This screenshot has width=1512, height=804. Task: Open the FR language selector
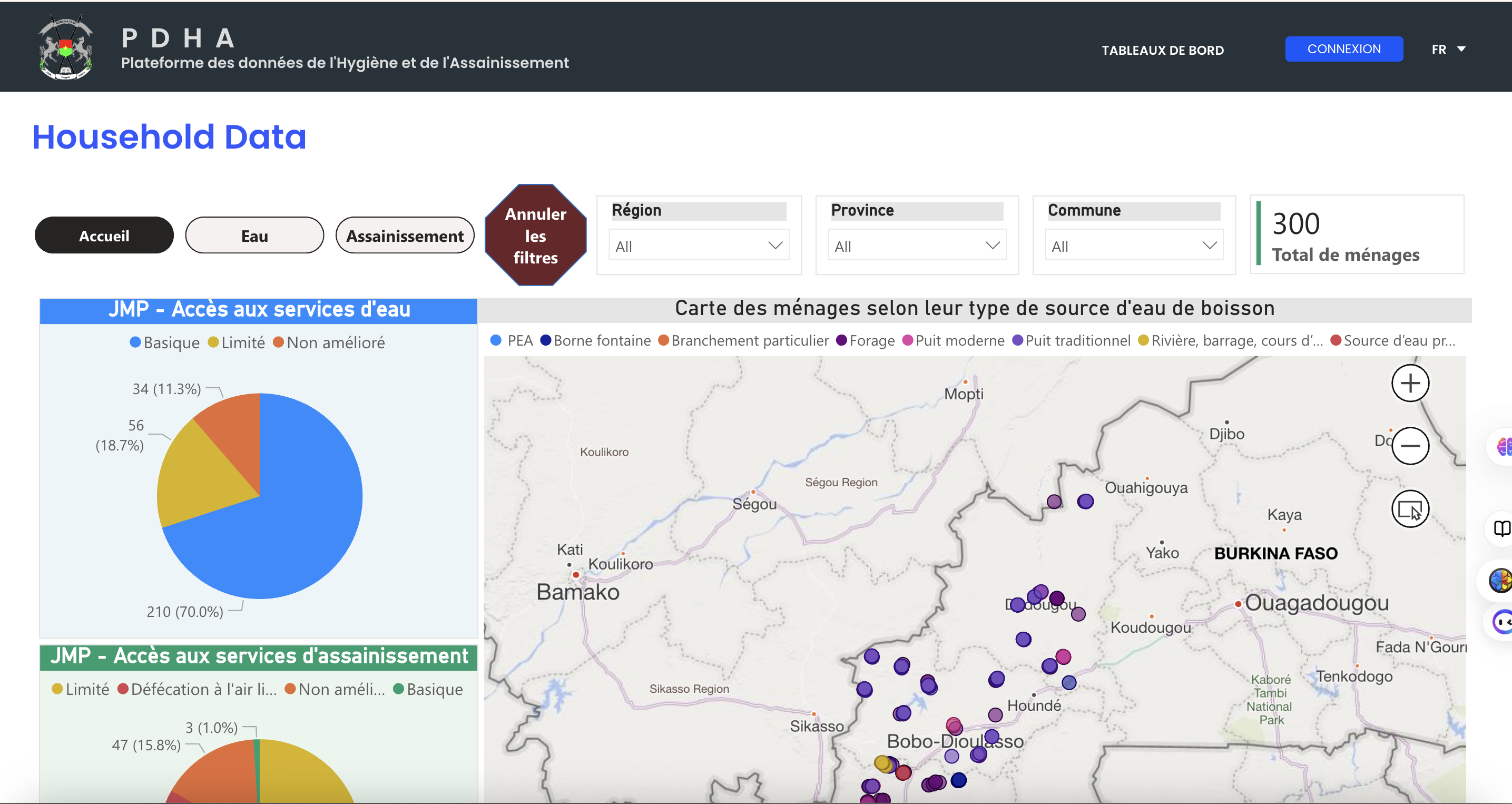pos(1447,50)
